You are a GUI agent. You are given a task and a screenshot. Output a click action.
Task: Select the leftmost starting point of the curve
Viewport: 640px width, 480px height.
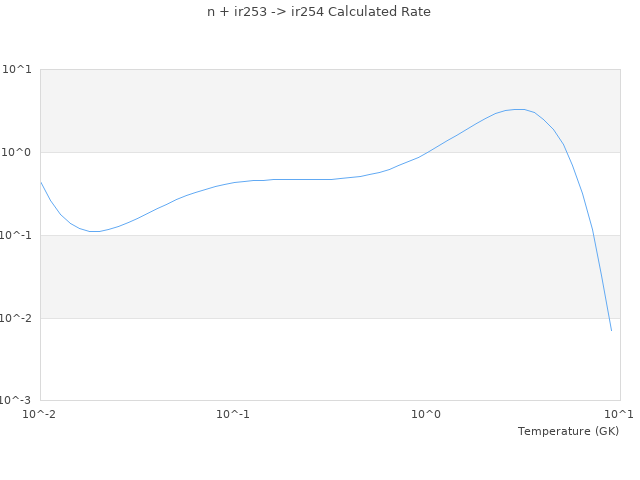tap(40, 181)
